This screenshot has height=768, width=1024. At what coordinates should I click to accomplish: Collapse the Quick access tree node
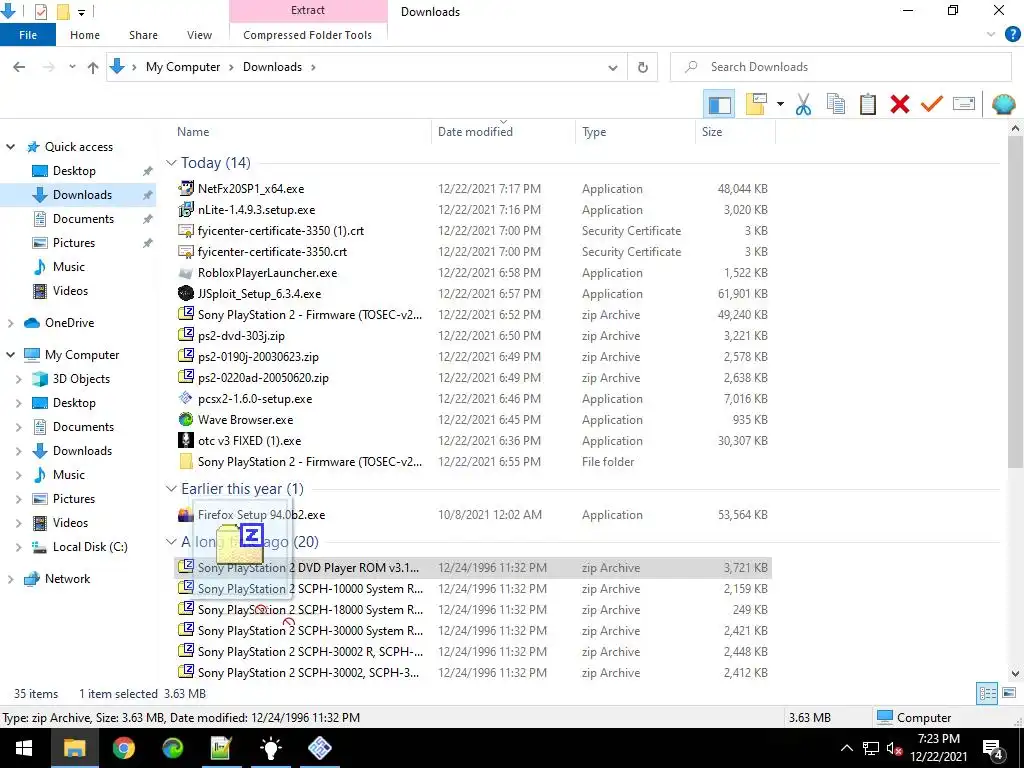10,147
